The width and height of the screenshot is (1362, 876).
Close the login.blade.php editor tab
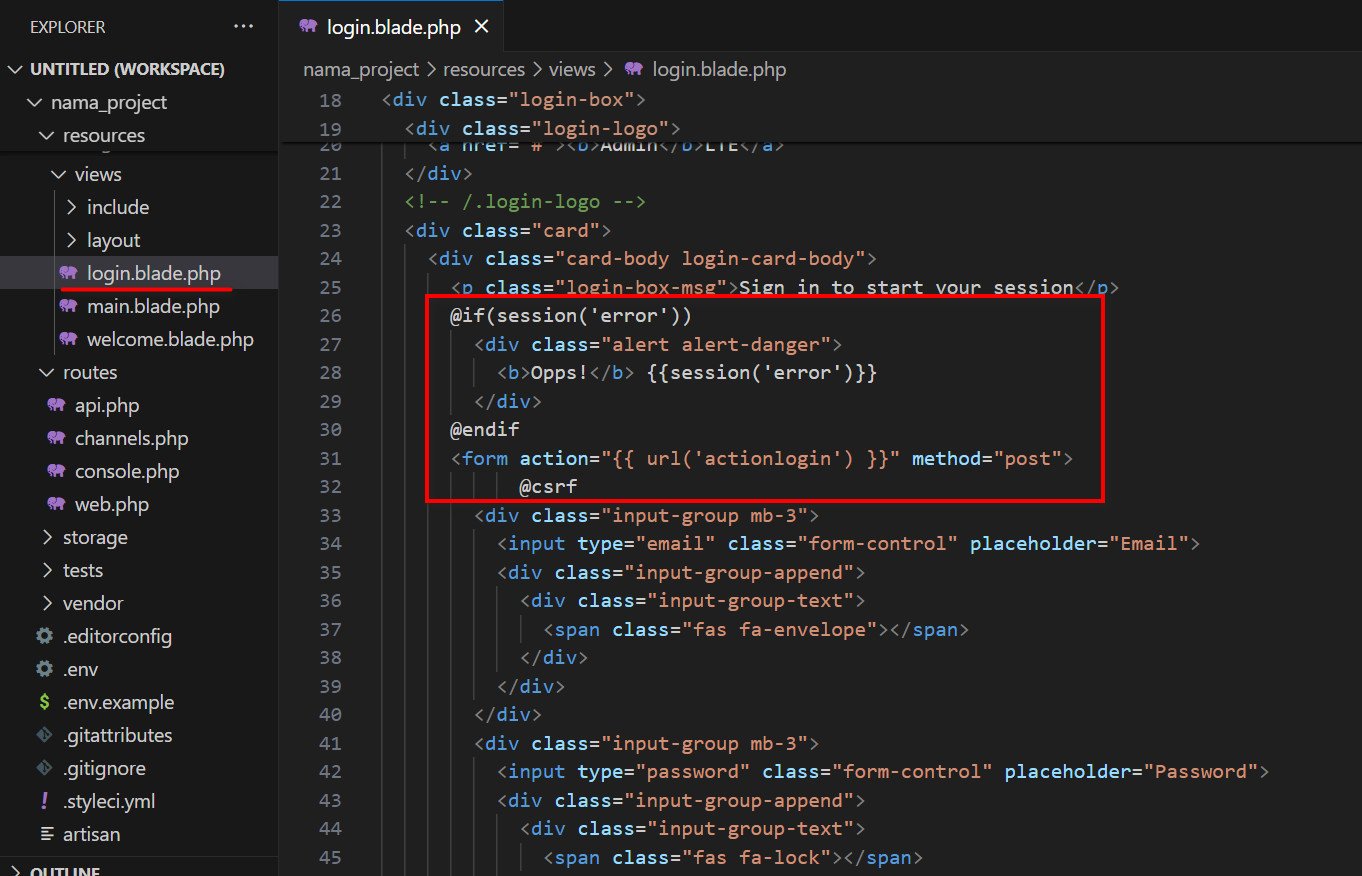point(481,27)
